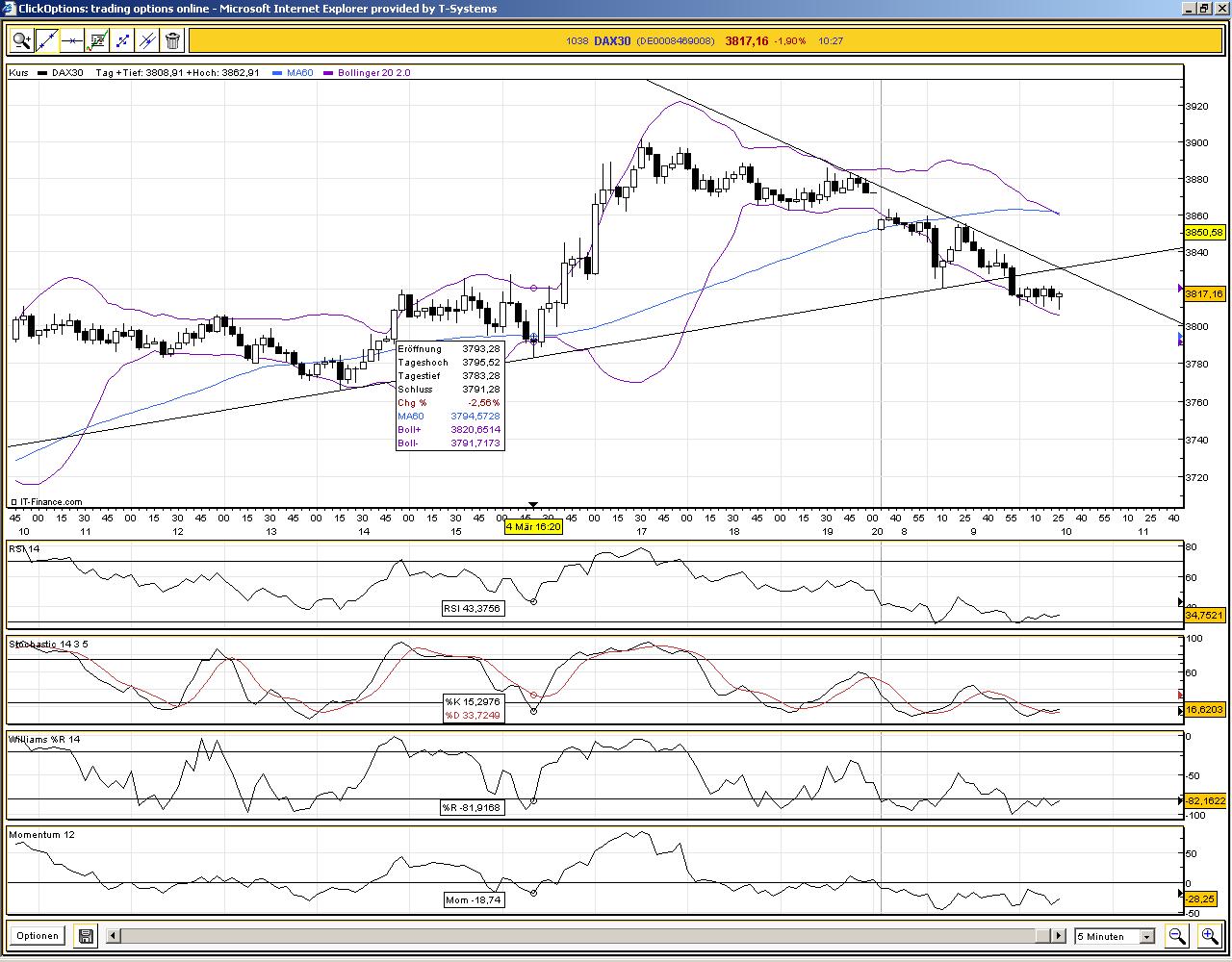This screenshot has width=1232, height=962.
Task: Click the horizontal chart scrollbar track
Action: (585, 935)
